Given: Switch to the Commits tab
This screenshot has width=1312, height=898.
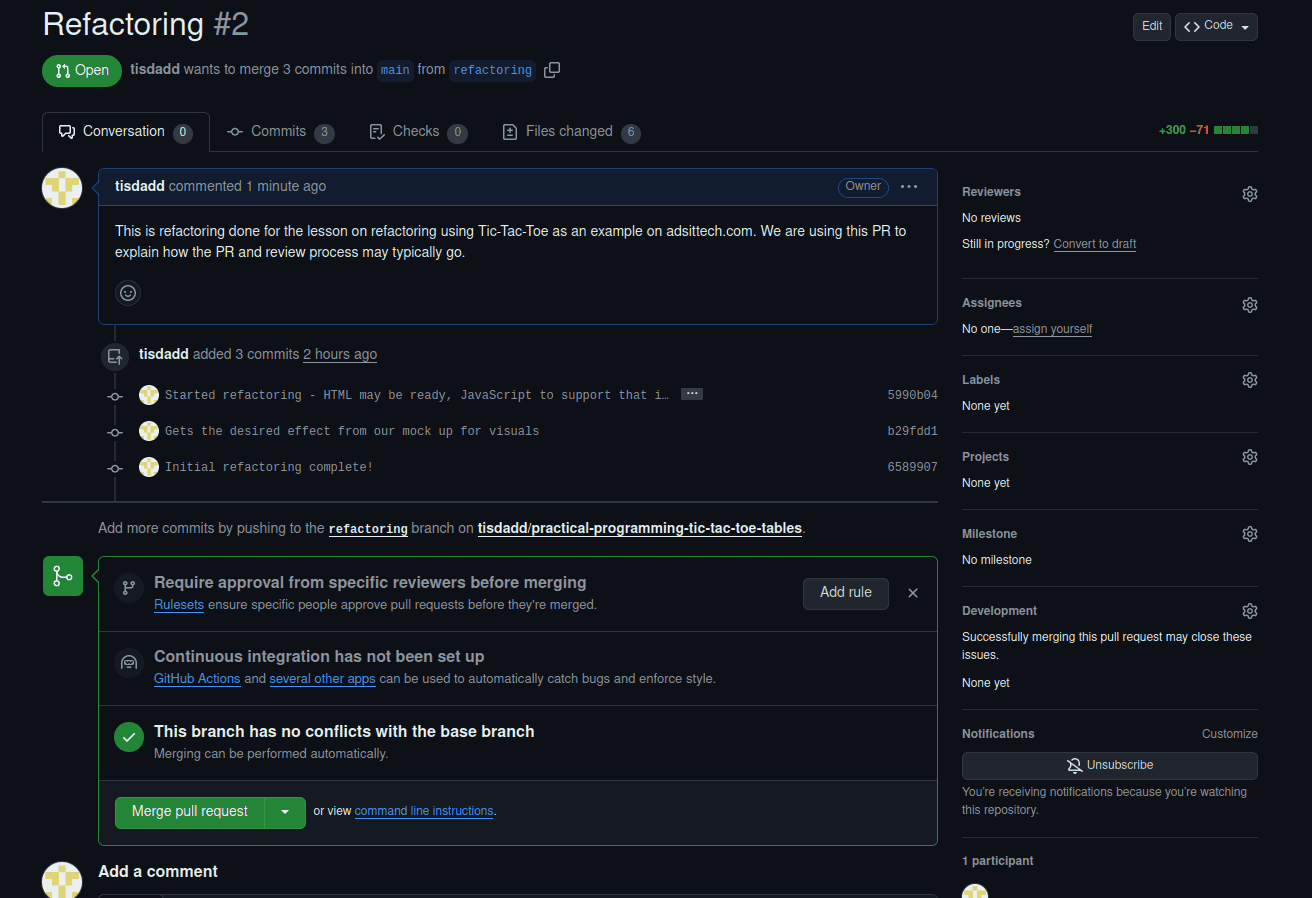Looking at the screenshot, I should tap(279, 132).
